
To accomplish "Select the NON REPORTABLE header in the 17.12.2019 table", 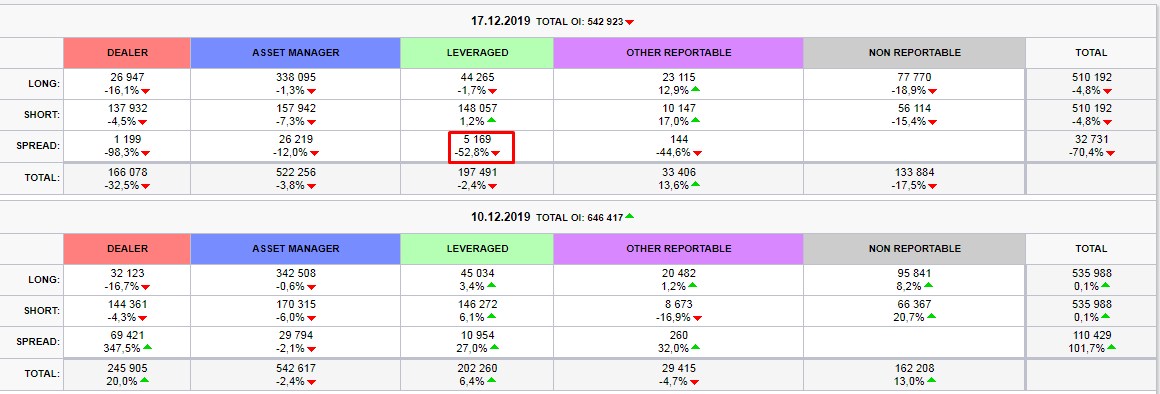I will pyautogui.click(x=914, y=52).
